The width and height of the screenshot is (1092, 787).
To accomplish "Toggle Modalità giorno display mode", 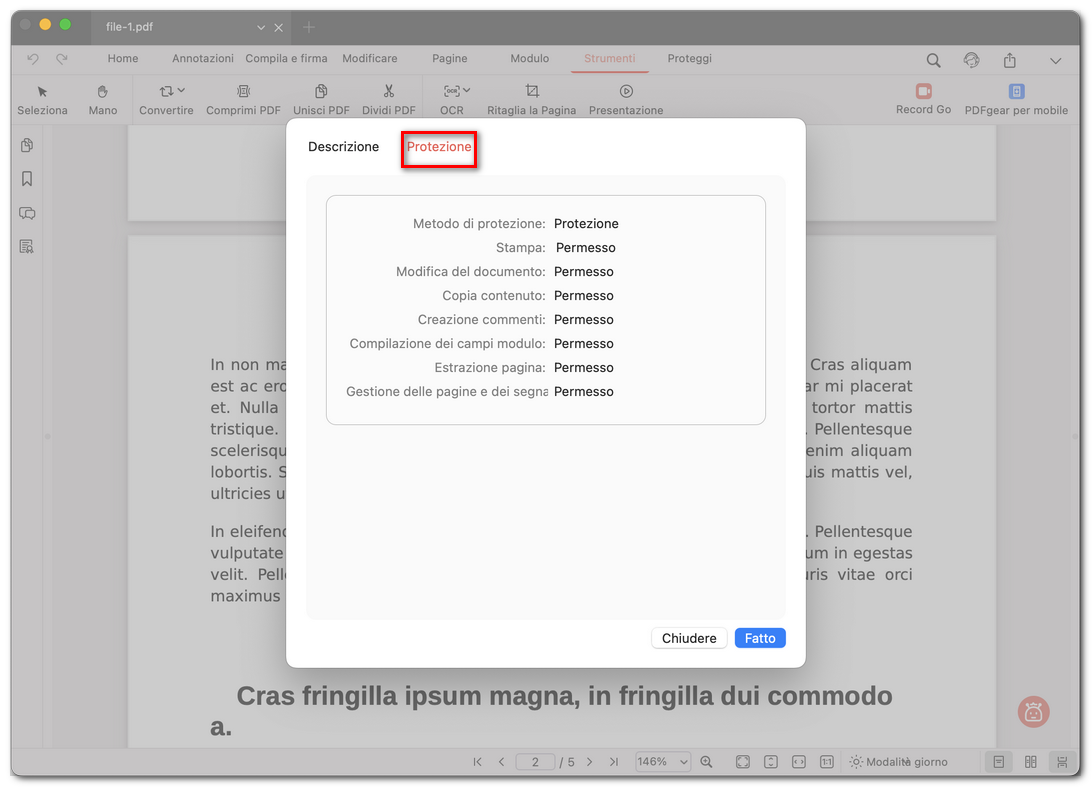I will click(898, 761).
